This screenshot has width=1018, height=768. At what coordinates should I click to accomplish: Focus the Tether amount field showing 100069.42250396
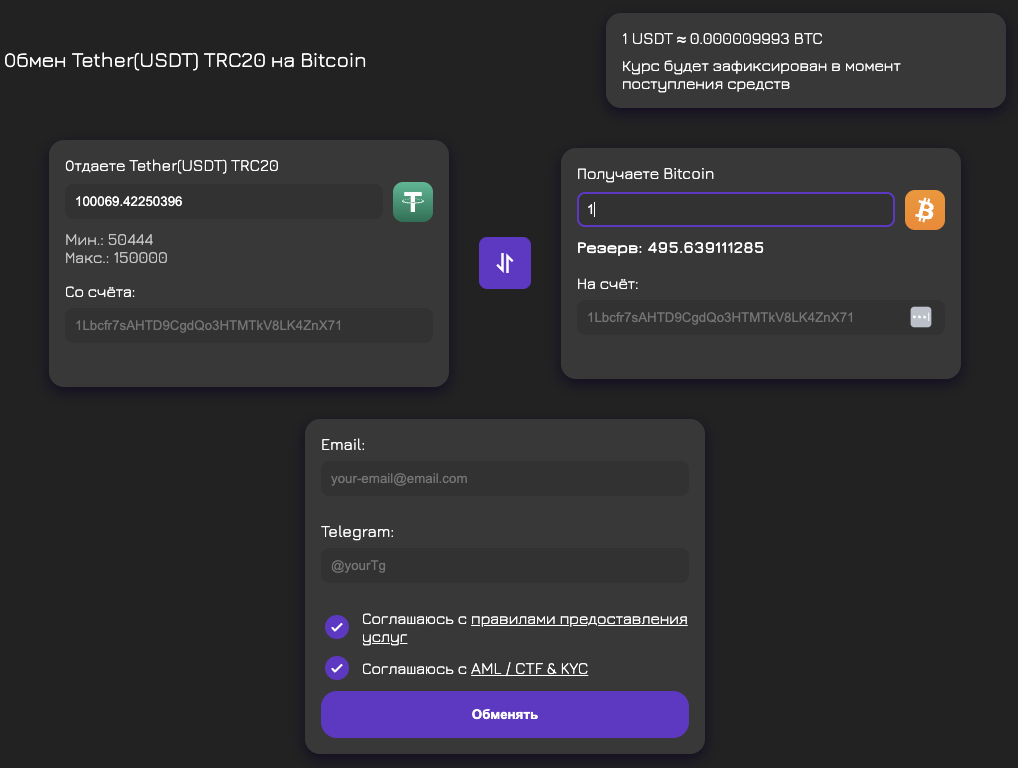tap(224, 202)
